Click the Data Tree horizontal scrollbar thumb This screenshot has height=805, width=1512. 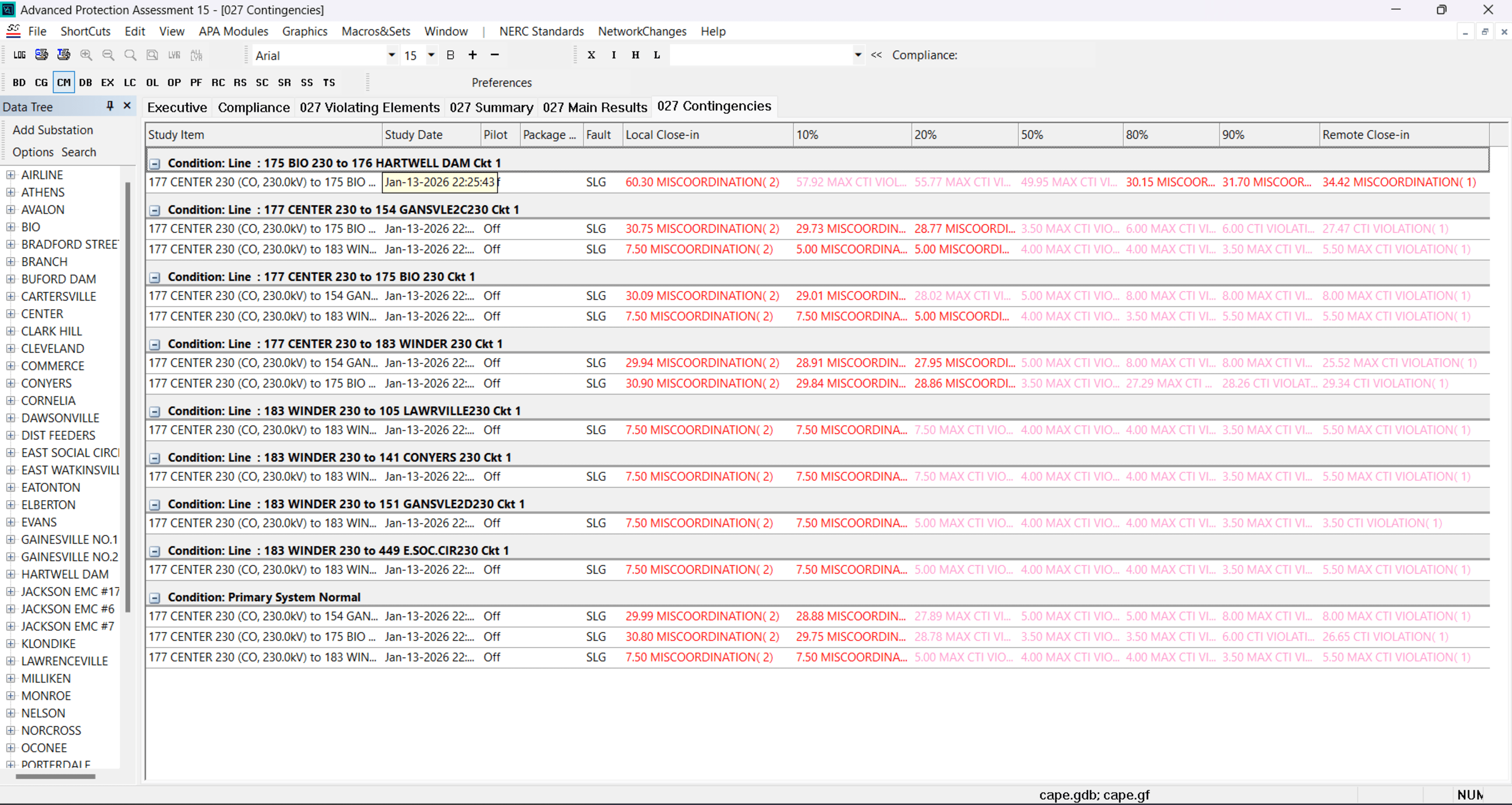pos(55,776)
